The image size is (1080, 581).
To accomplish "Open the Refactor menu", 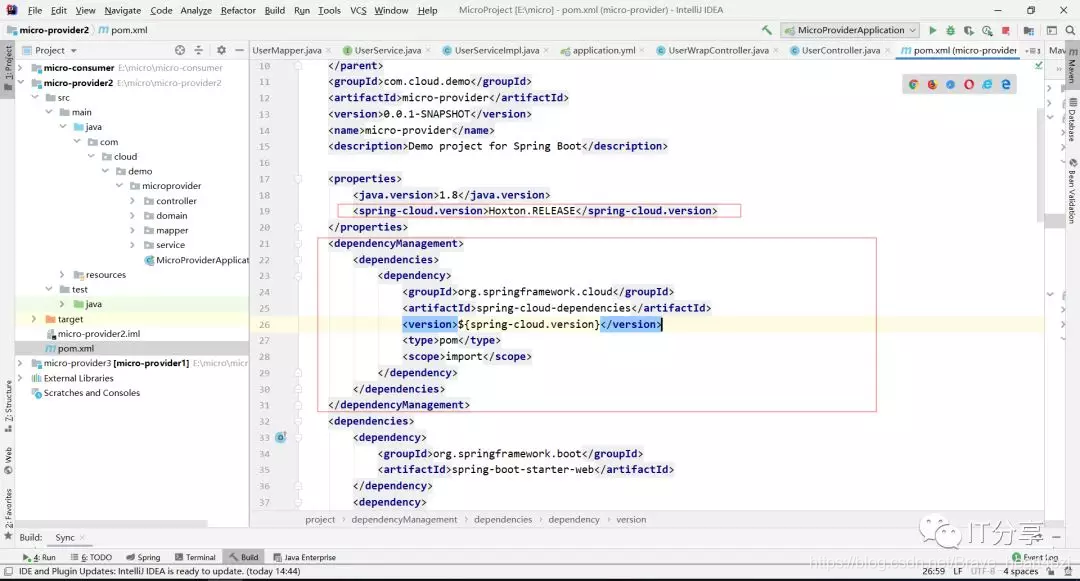I will tap(238, 10).
